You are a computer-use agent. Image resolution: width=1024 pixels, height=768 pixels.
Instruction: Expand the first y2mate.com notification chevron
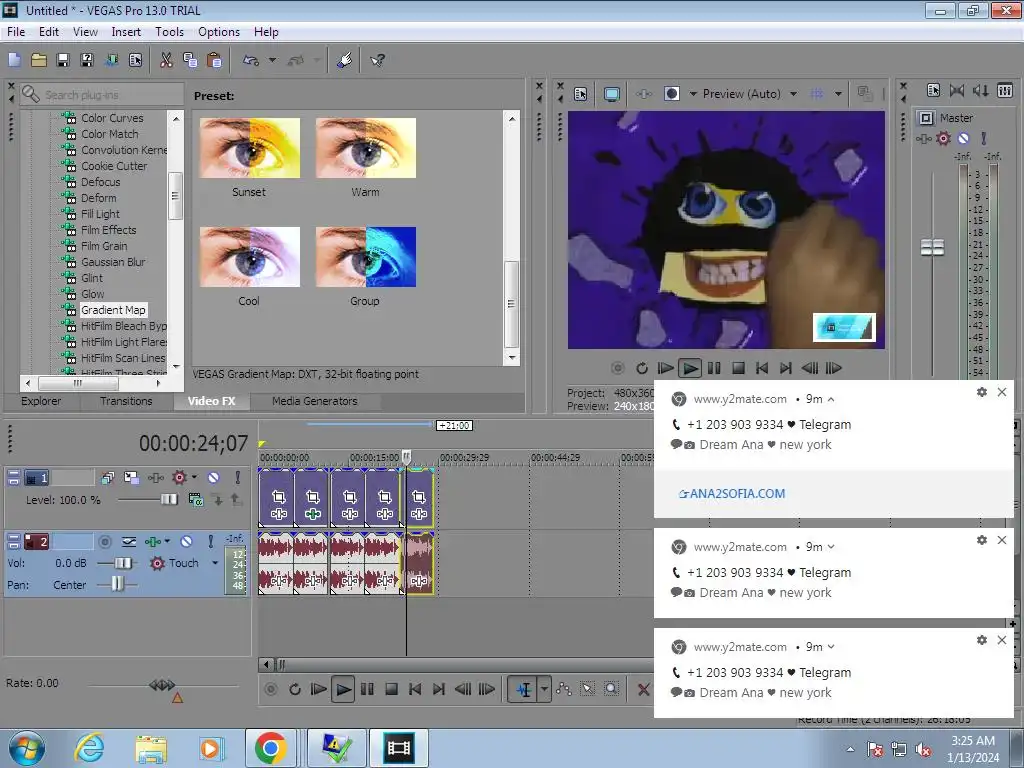tap(831, 399)
